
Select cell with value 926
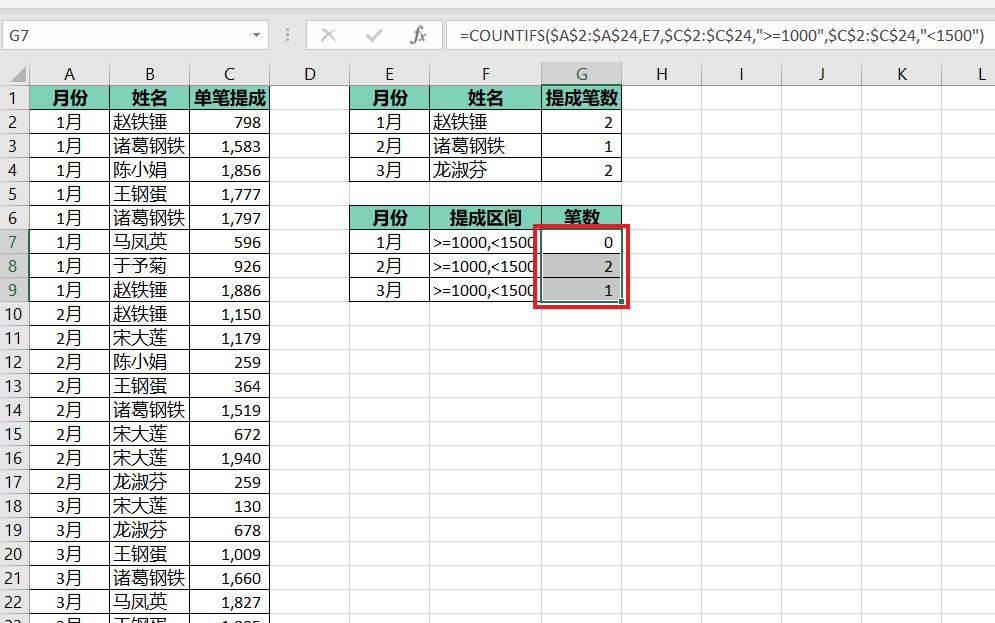[x=230, y=266]
